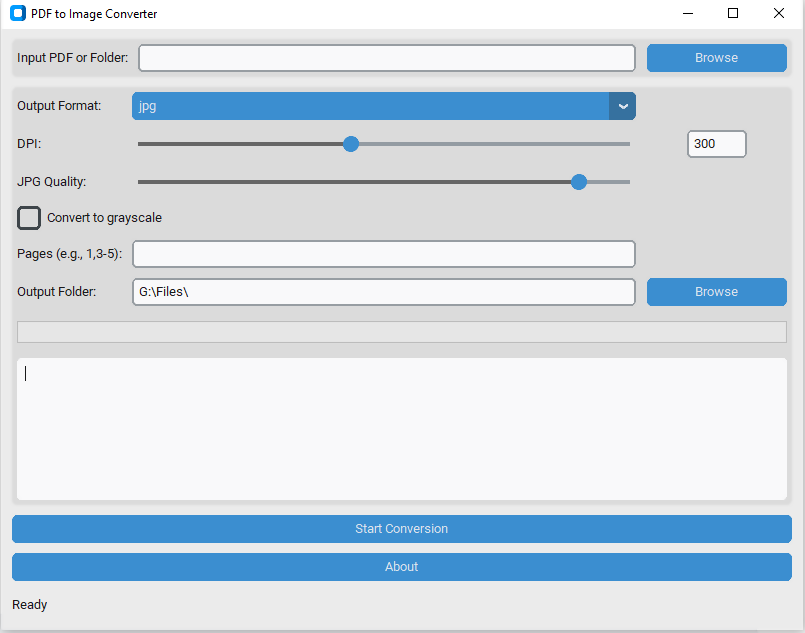
Task: Click the DPI slider handle
Action: [351, 144]
